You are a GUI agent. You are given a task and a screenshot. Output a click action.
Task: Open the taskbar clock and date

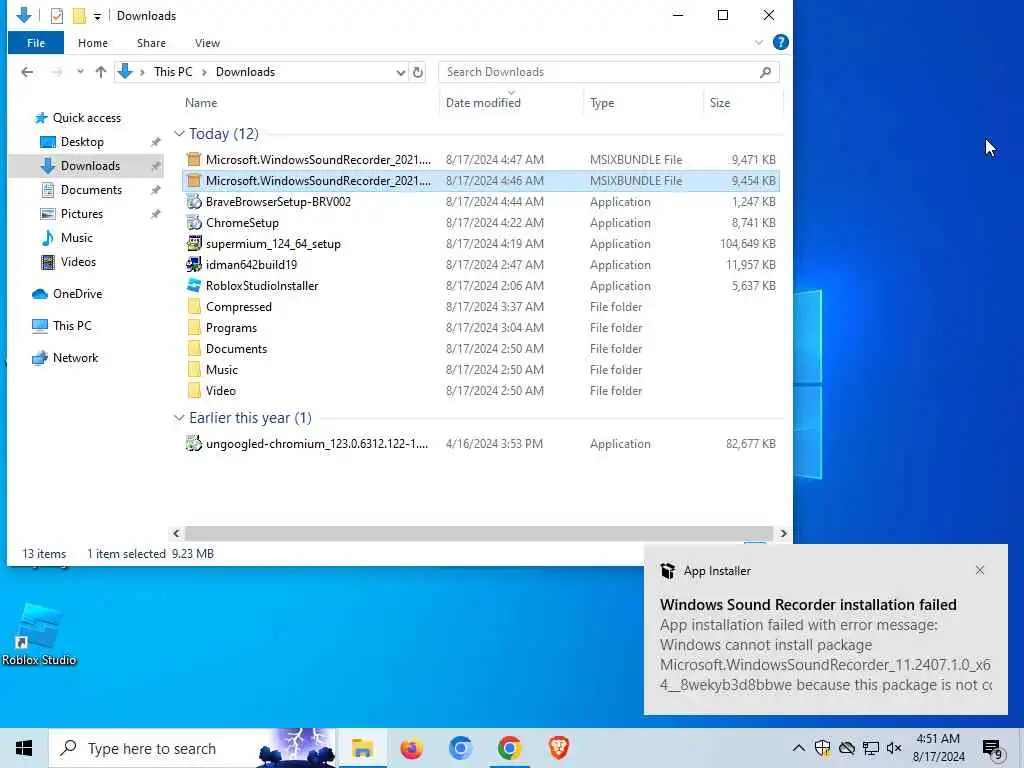pos(938,748)
